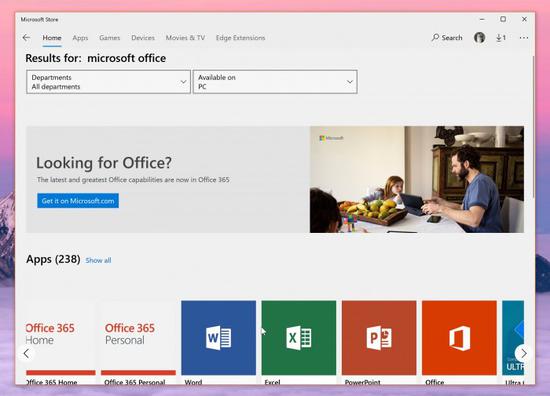Switch to the Apps tab
Image resolution: width=550 pixels, height=396 pixels.
(x=80, y=38)
